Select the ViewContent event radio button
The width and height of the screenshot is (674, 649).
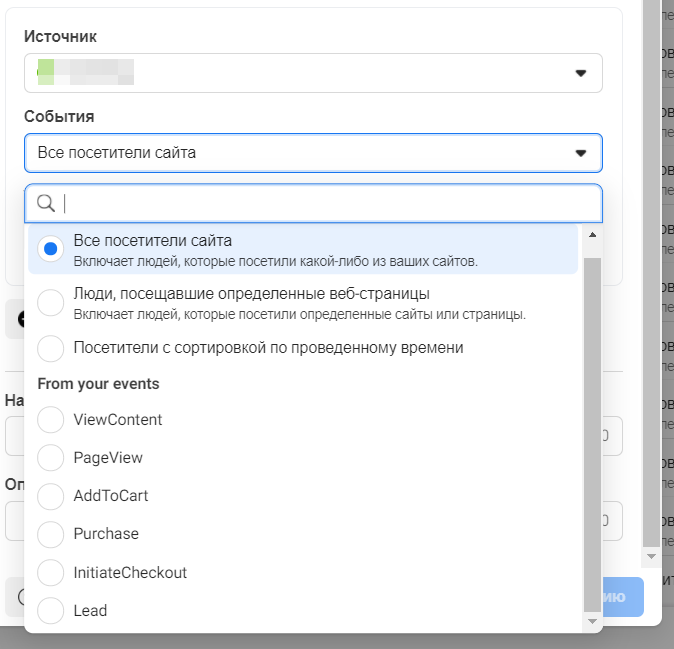click(51, 420)
